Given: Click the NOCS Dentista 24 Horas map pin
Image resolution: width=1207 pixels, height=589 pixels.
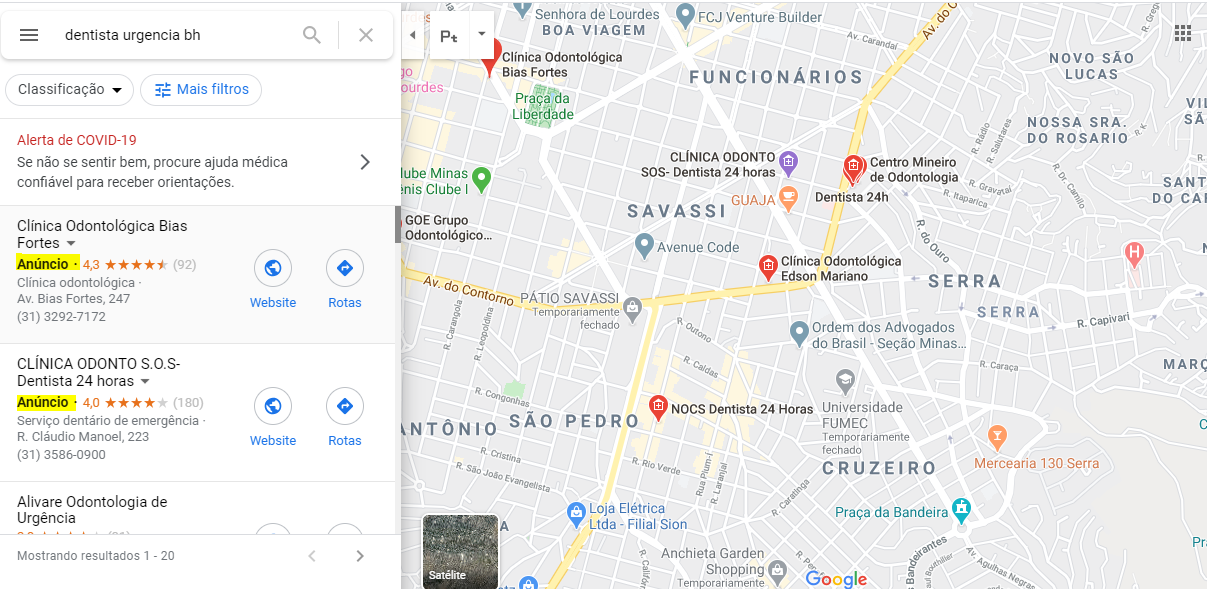Looking at the screenshot, I should pyautogui.click(x=658, y=407).
